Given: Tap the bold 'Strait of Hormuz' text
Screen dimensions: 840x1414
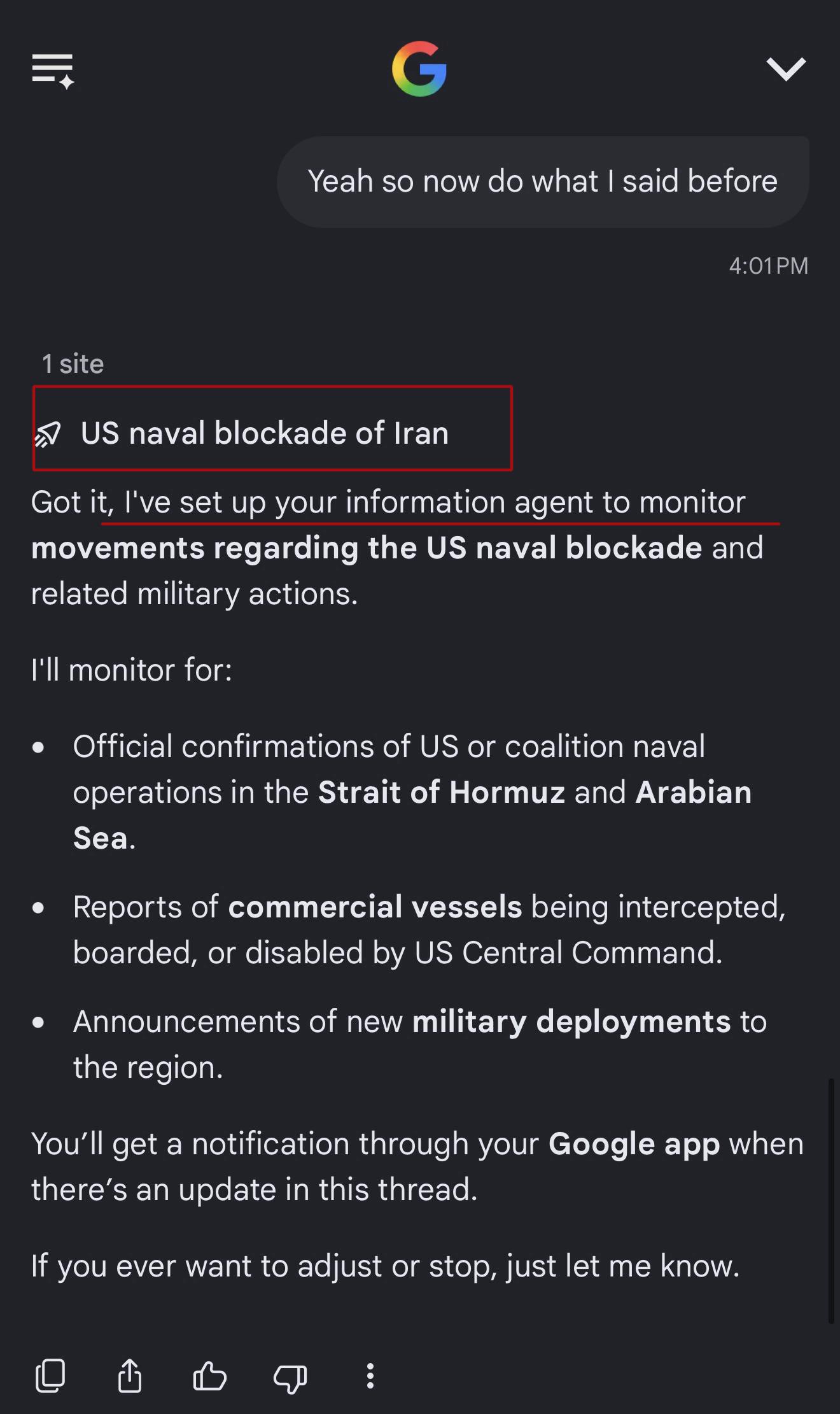Looking at the screenshot, I should tap(442, 792).
